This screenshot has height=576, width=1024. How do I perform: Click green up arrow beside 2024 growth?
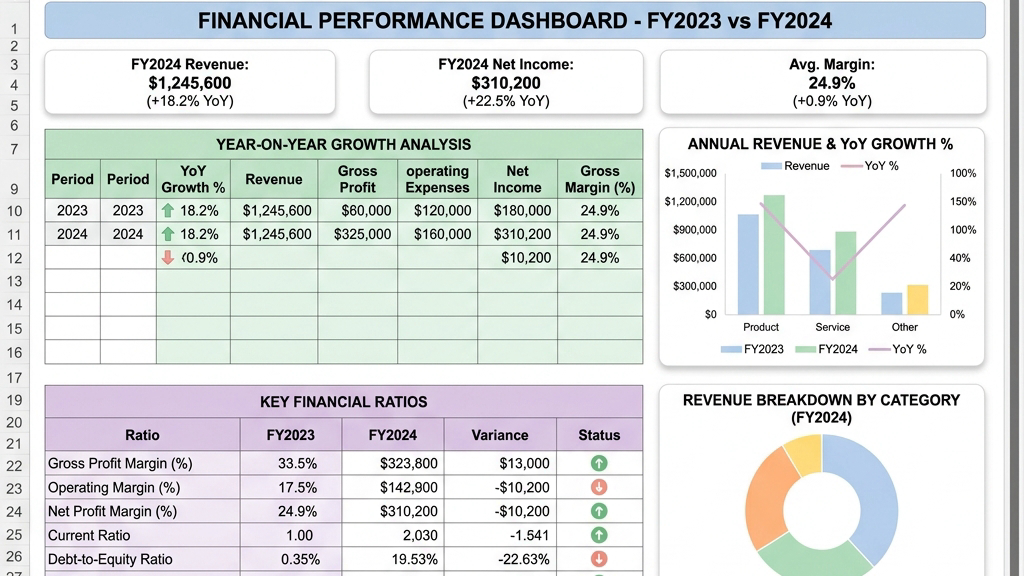pos(168,234)
